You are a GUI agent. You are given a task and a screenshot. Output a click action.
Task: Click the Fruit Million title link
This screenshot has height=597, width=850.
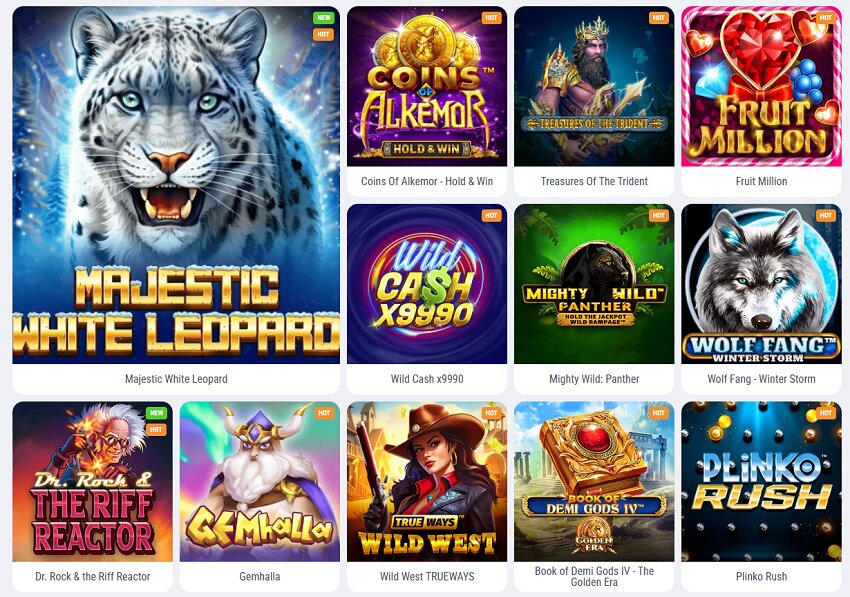tap(761, 181)
